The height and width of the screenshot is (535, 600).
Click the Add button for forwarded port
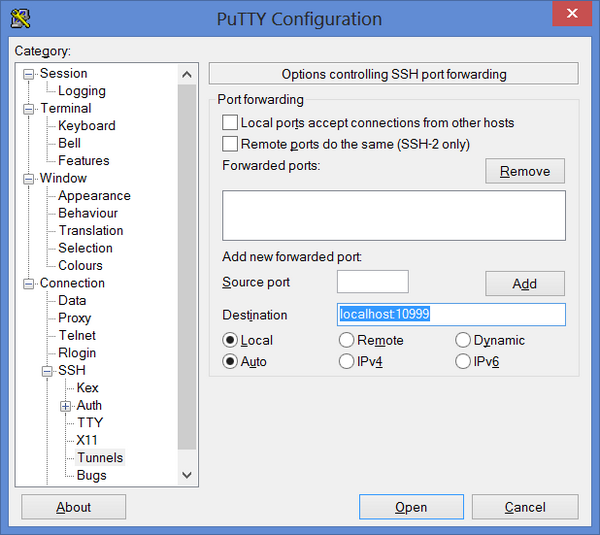point(524,283)
